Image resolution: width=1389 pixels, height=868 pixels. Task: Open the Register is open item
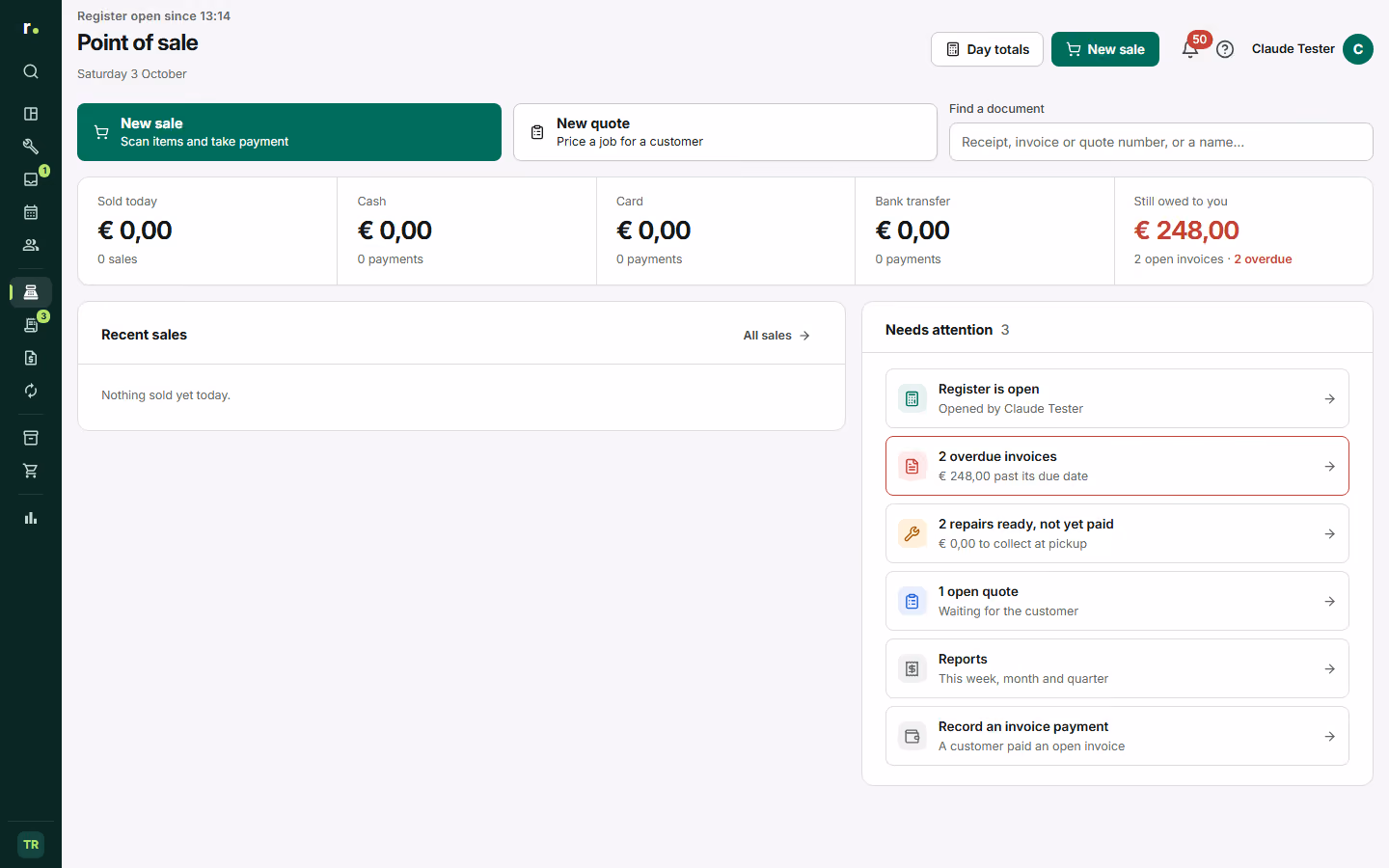1117,398
